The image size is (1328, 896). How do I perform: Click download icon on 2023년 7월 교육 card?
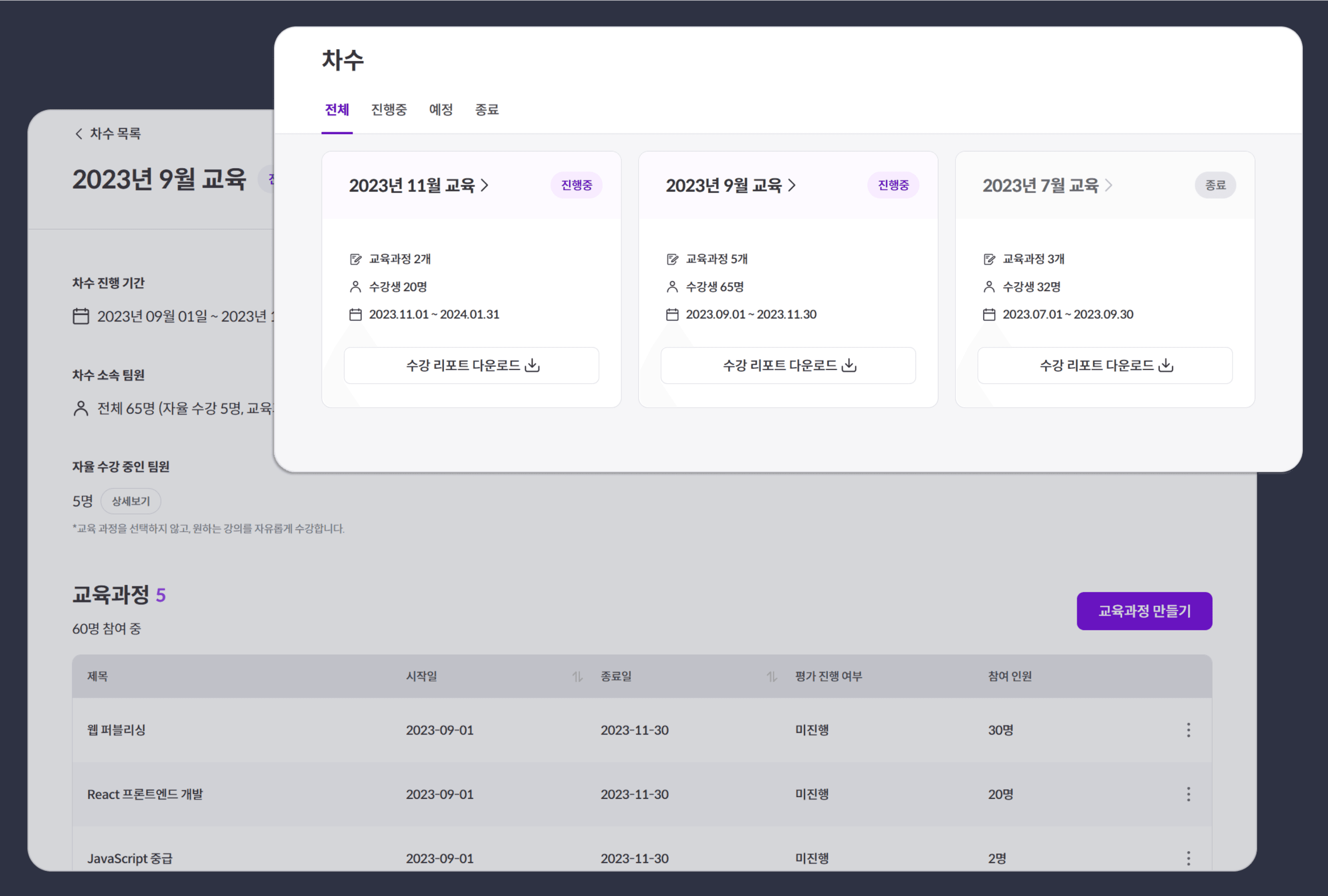(1166, 365)
